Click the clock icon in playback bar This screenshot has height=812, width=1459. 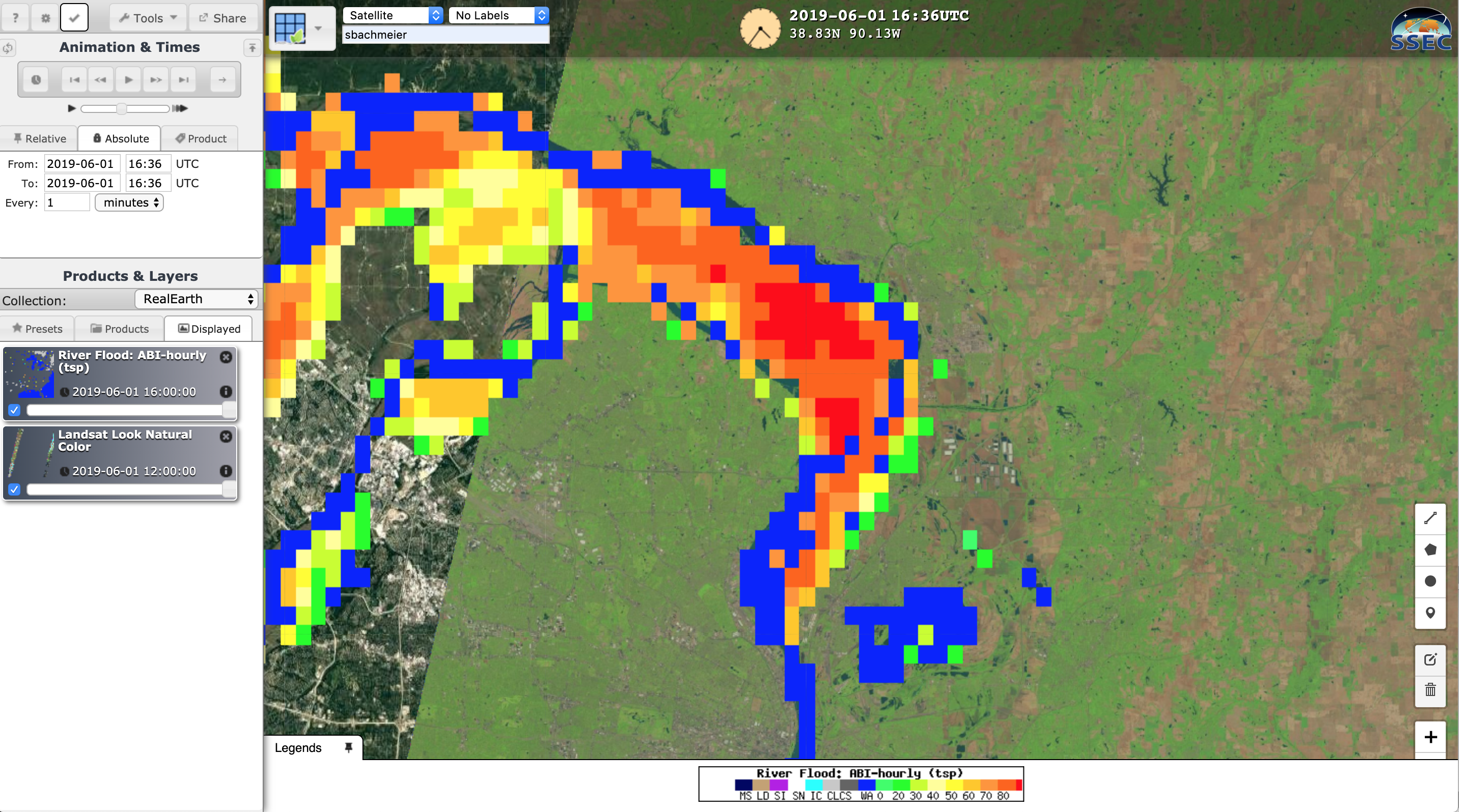[36, 80]
